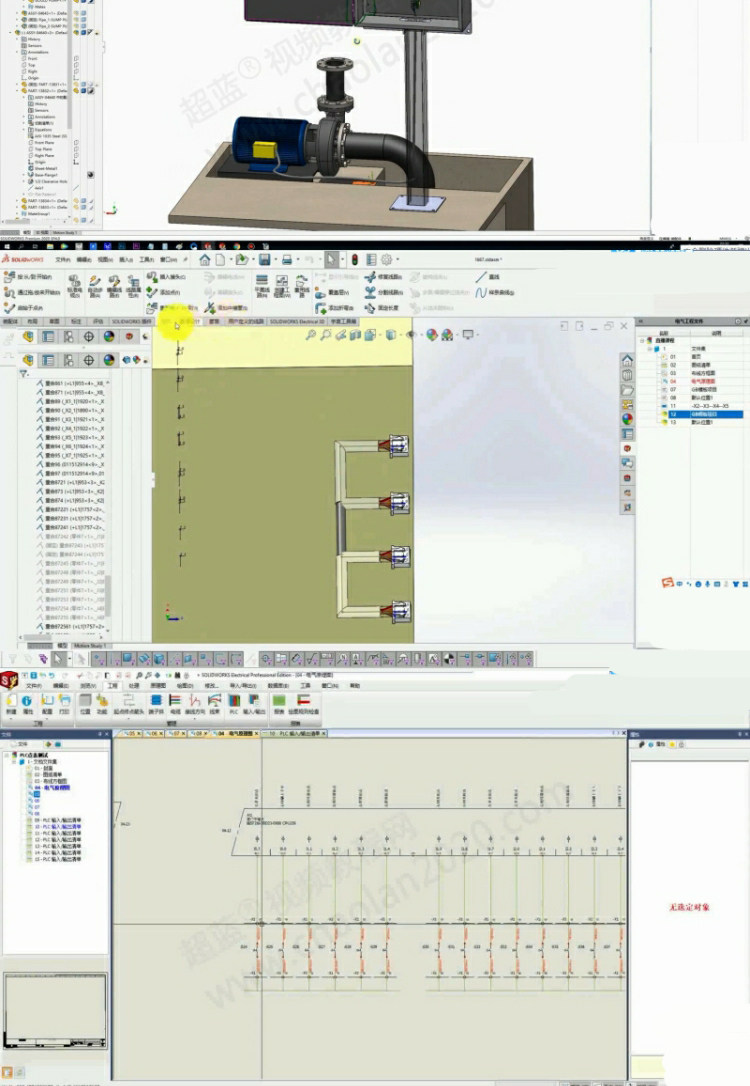This screenshot has height=1086, width=750.
Task: Open the Section View tool
Action: [355, 335]
